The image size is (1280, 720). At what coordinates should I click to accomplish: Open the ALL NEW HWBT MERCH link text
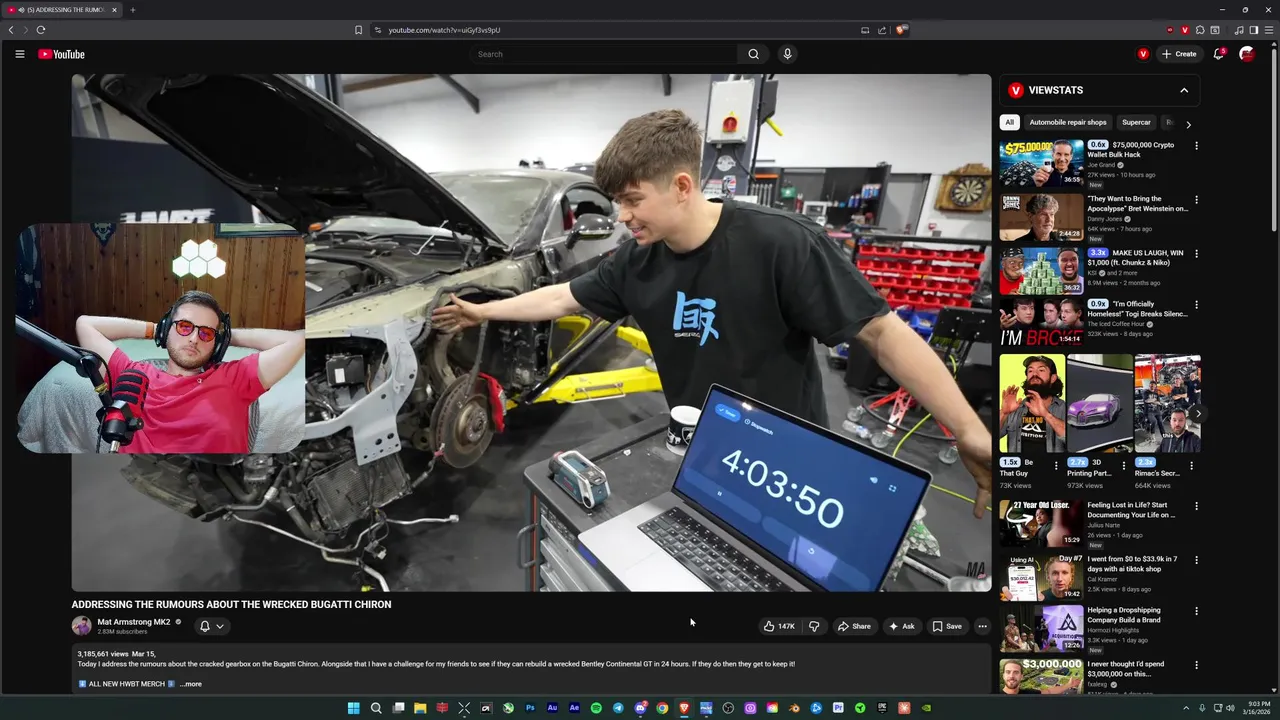click(126, 684)
